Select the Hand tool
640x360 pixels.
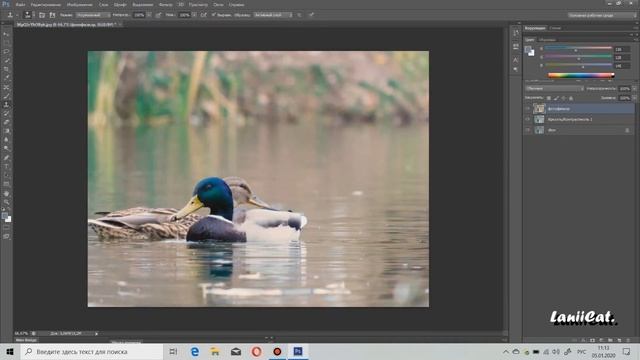click(x=6, y=193)
